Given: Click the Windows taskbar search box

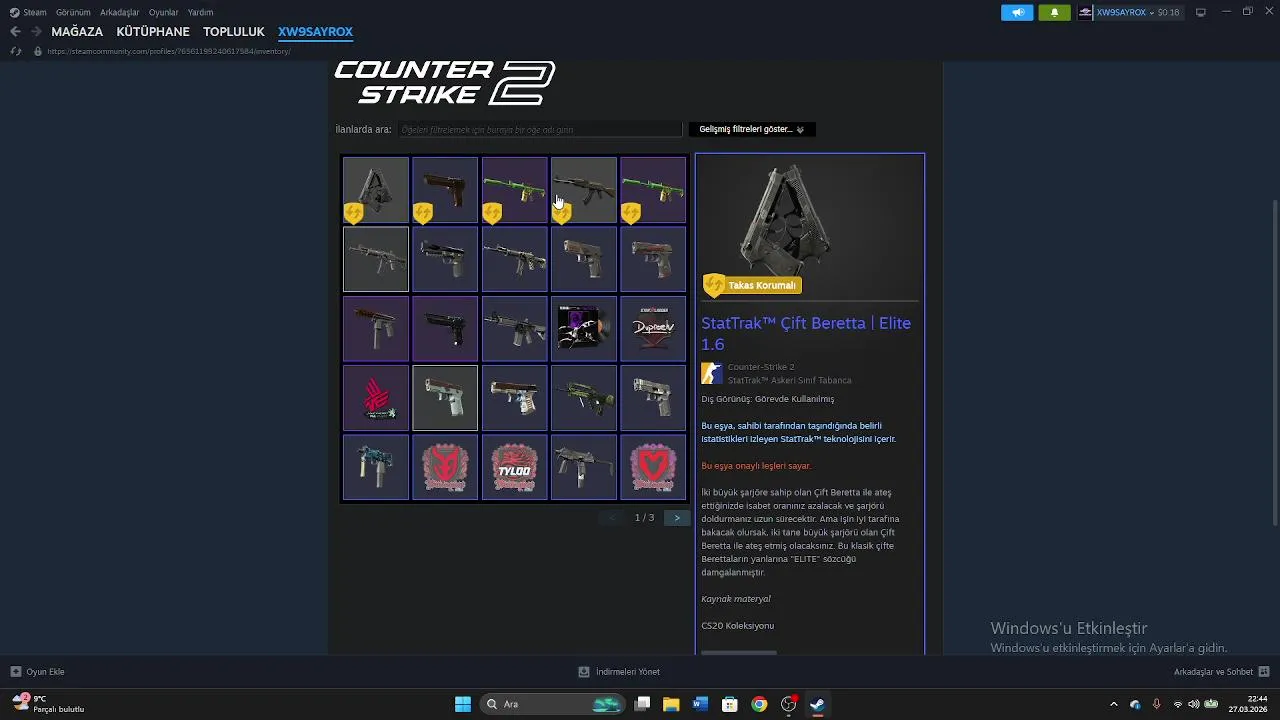Looking at the screenshot, I should click(552, 704).
